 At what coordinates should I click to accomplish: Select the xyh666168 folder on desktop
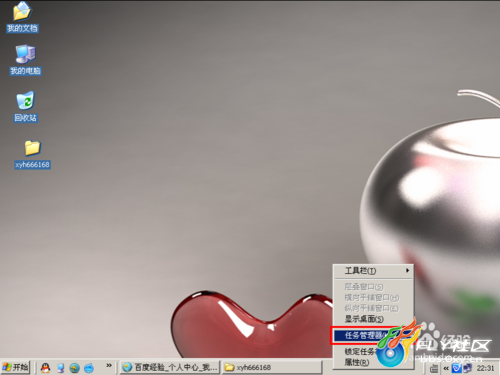click(32, 155)
